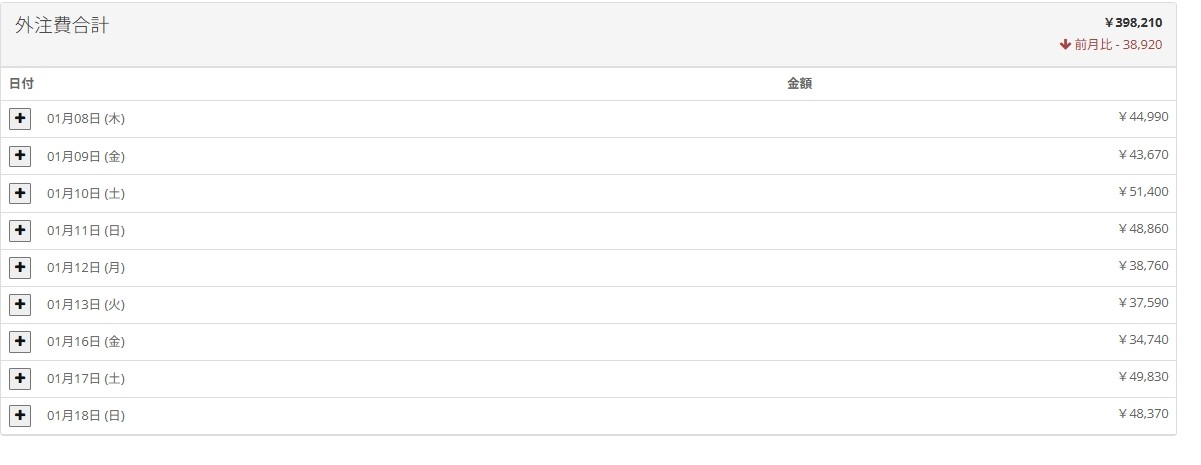Expand the 01月17日 (土) row

click(x=20, y=378)
